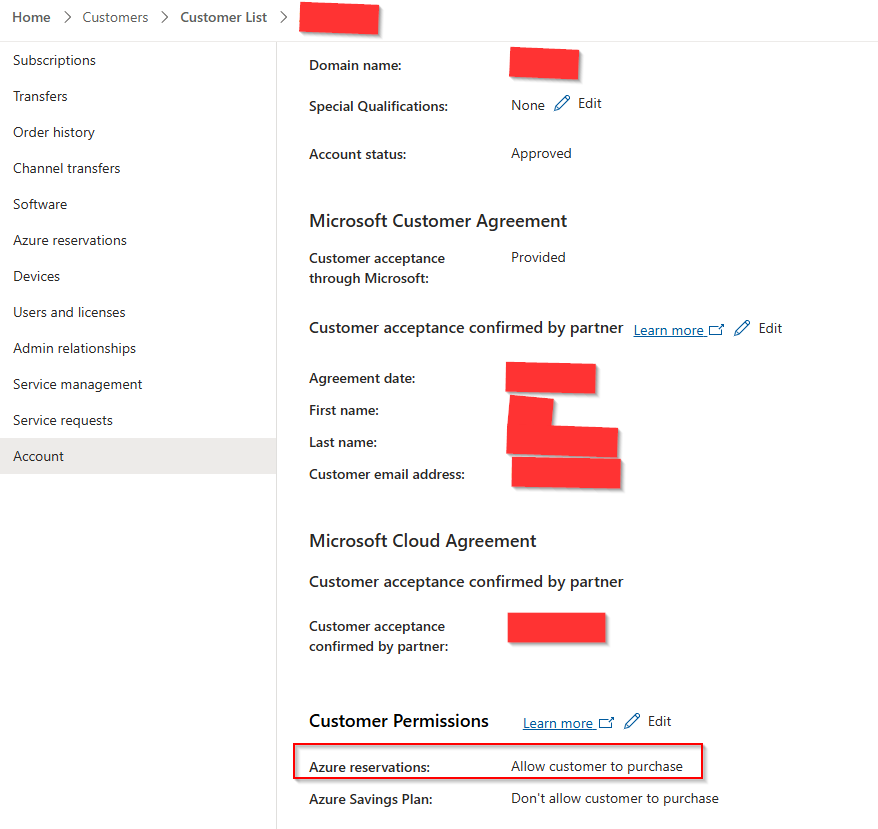Open Learn more link for Customer Permissions
The image size is (878, 829).
pos(558,723)
